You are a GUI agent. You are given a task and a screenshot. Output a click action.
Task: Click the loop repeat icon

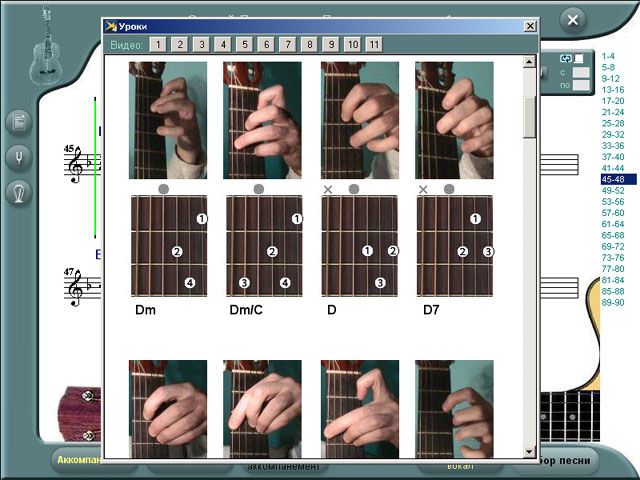coord(566,58)
